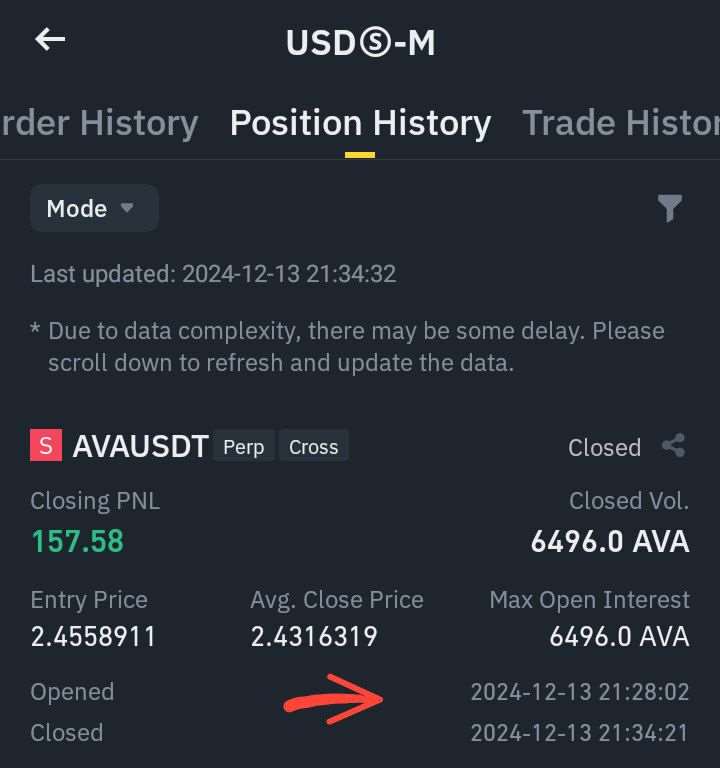Tap the Last updated timestamp line
720x768 pixels.
point(213,274)
